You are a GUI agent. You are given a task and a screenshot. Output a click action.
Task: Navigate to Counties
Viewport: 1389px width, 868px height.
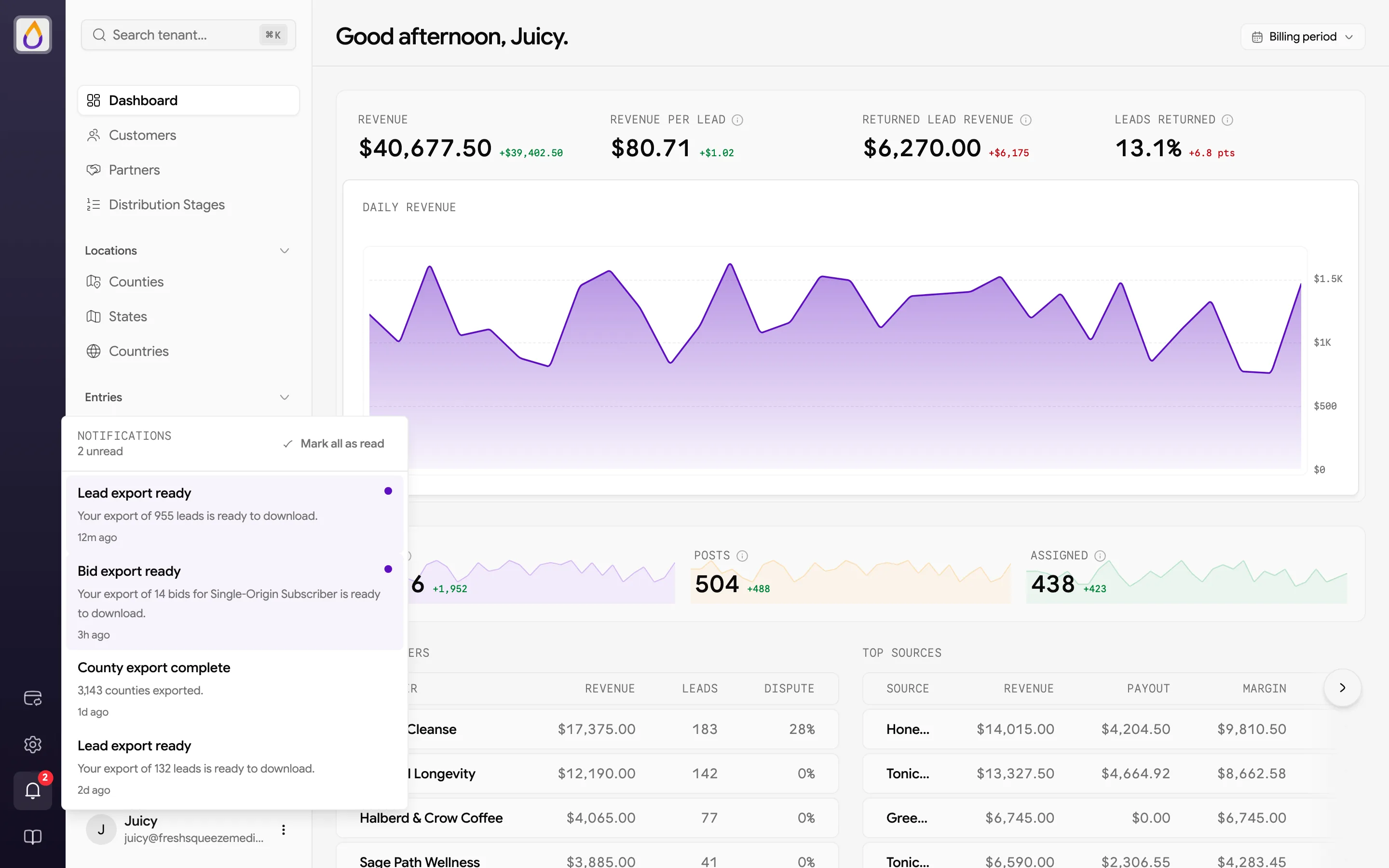188,282
